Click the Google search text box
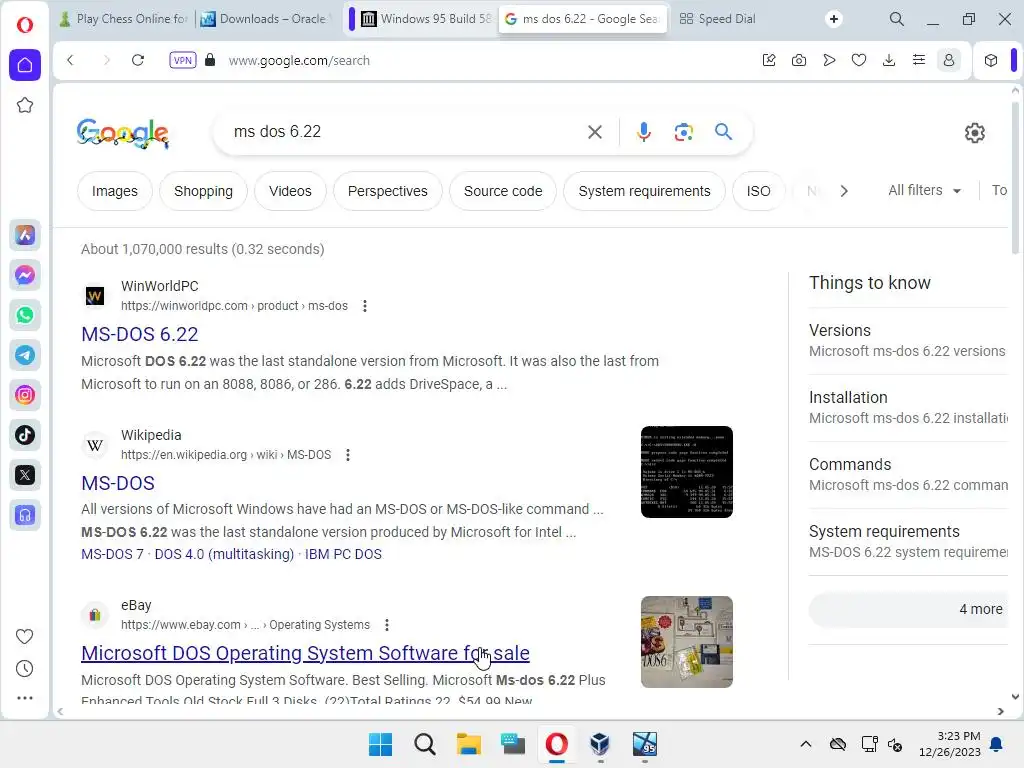Image resolution: width=1024 pixels, height=768 pixels. [405, 131]
